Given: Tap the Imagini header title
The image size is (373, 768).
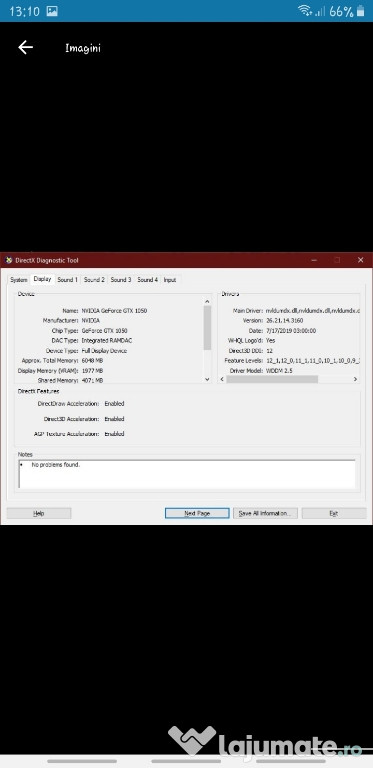Looking at the screenshot, I should pyautogui.click(x=83, y=48).
